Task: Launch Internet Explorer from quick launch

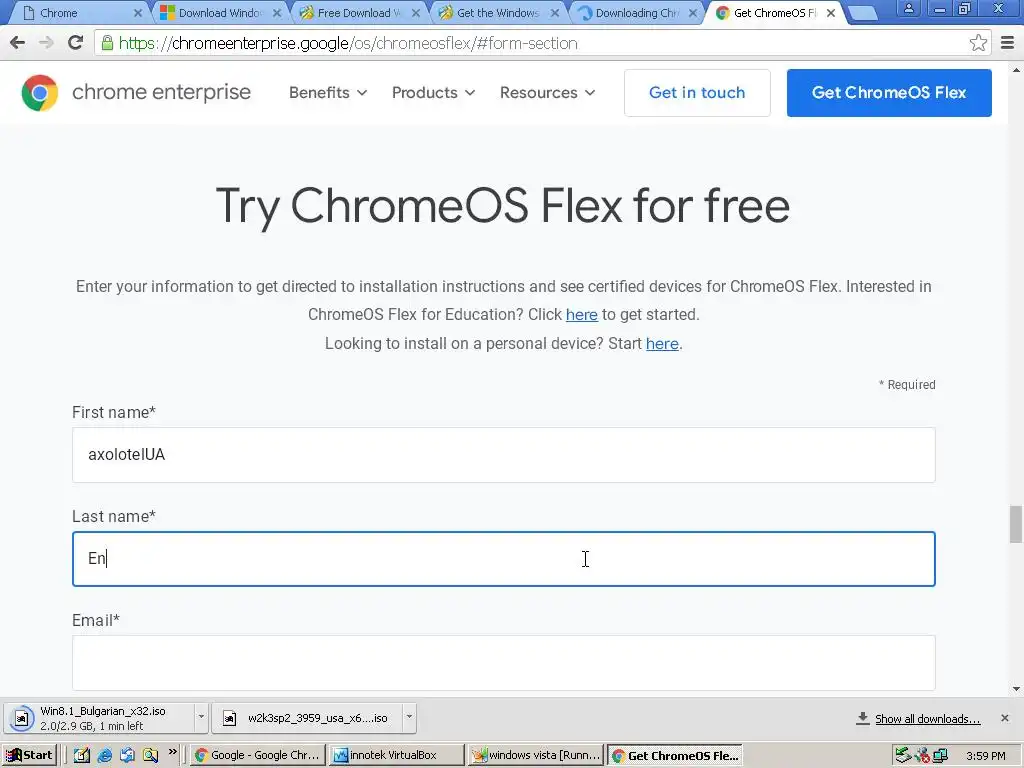Action: [x=104, y=755]
